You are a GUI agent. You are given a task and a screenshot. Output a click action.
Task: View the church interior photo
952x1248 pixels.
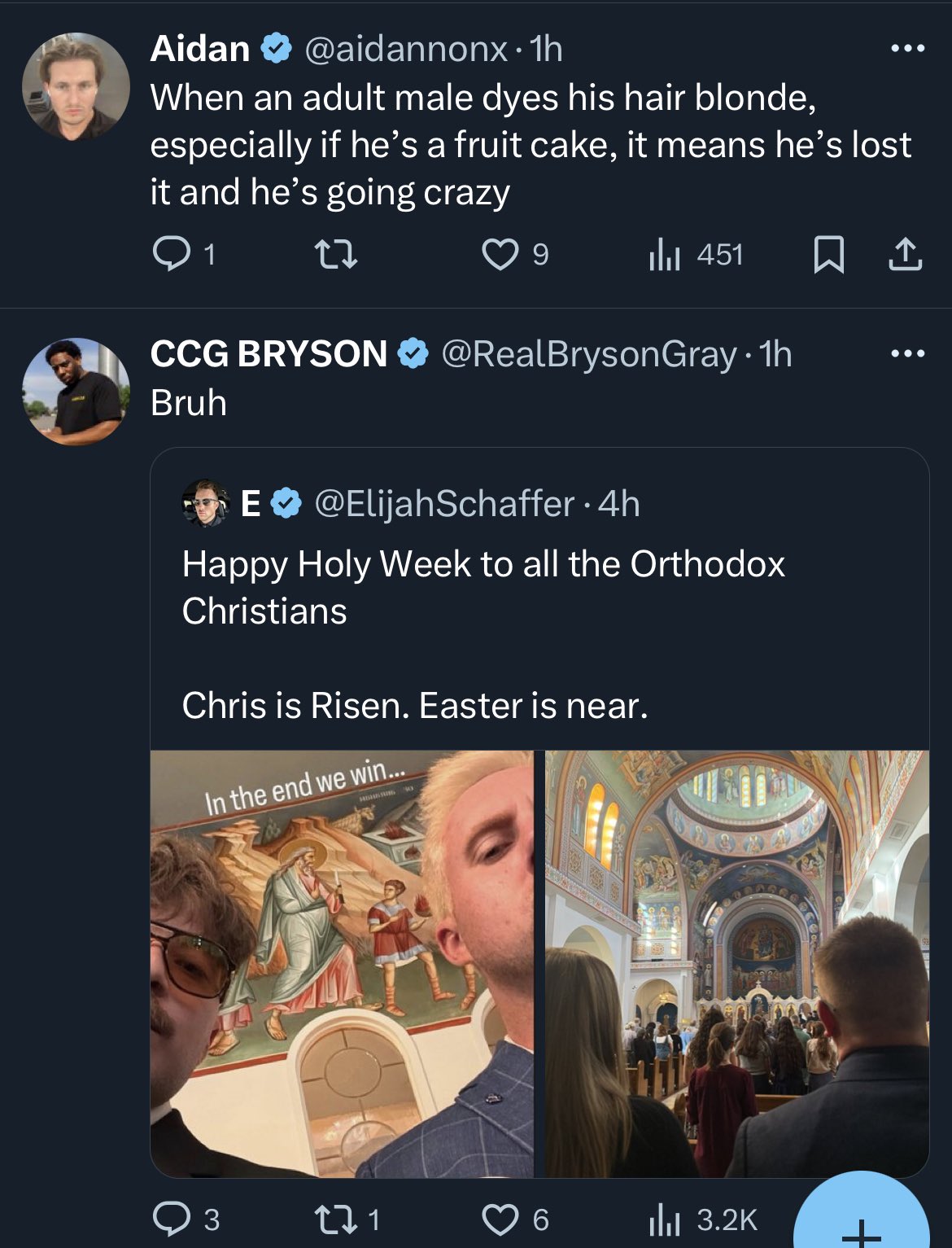tap(737, 963)
